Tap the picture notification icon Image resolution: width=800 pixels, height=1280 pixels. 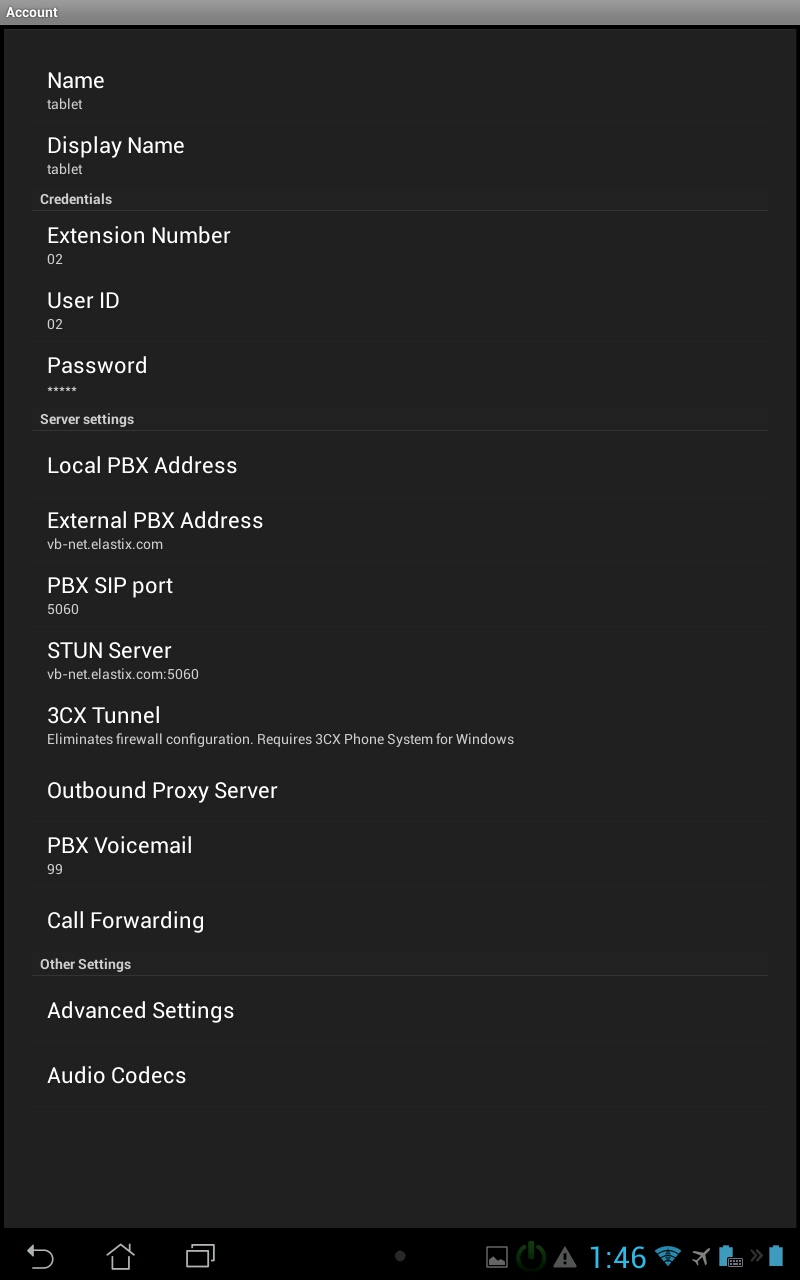[x=496, y=1257]
